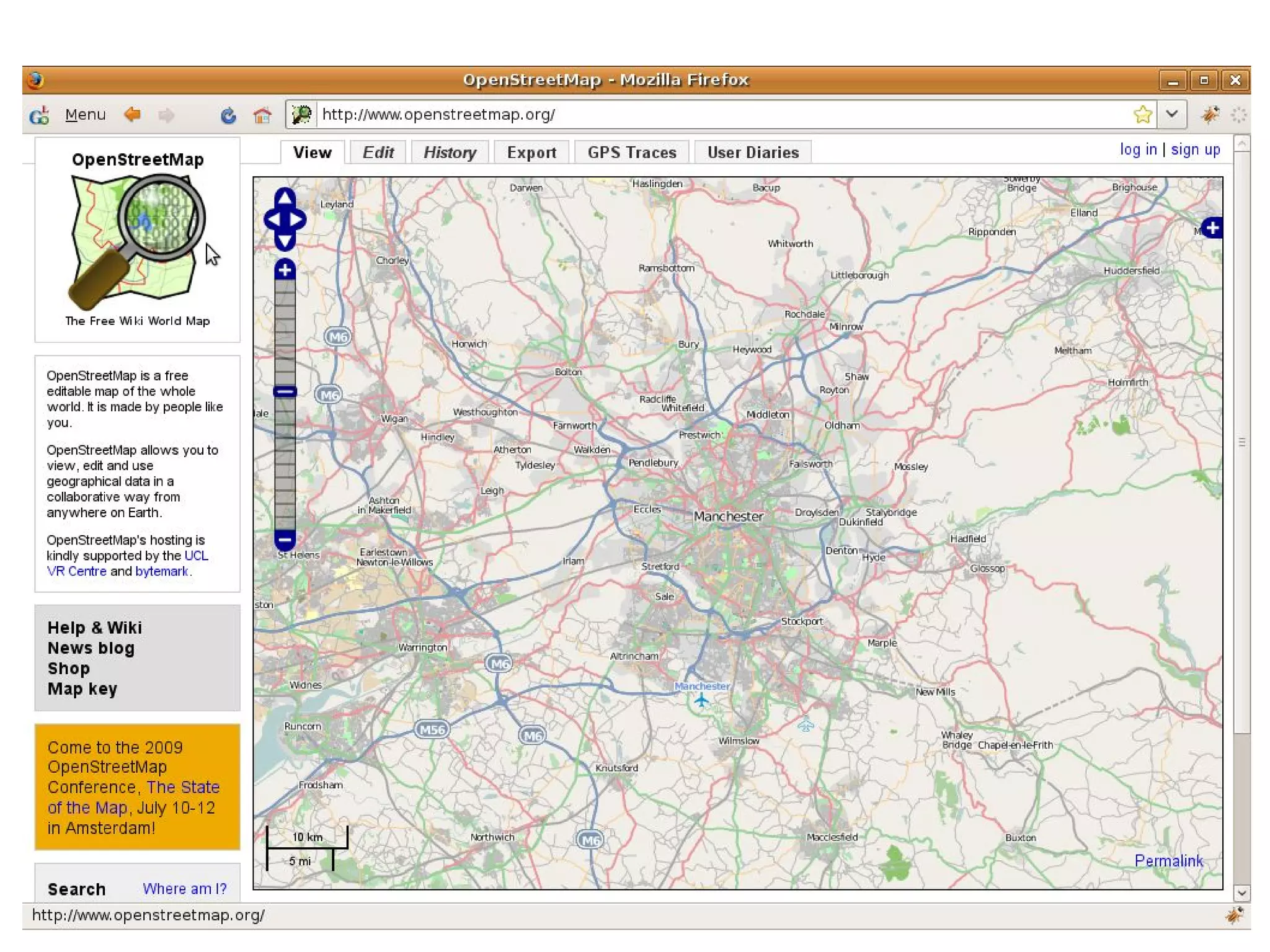Expand the layer switcher plus button
Viewport: 1270px width, 952px height.
[x=1212, y=228]
